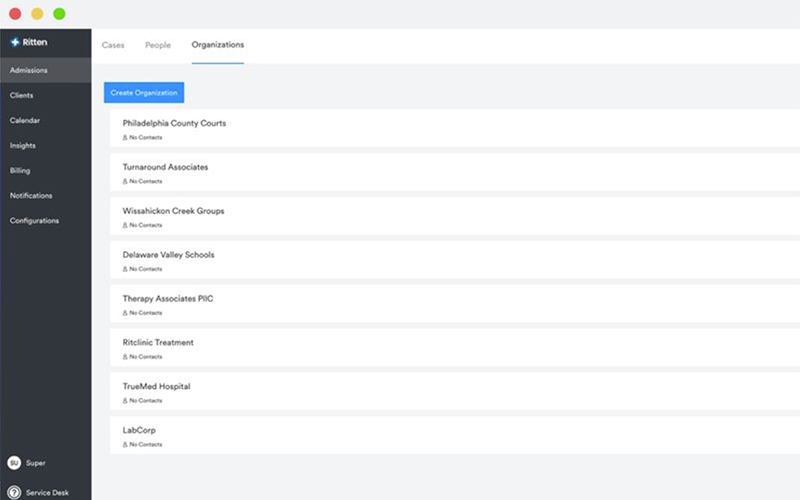This screenshot has height=500, width=800.
Task: Click contacts icon under TrueMed Hospital
Action: 125,401
